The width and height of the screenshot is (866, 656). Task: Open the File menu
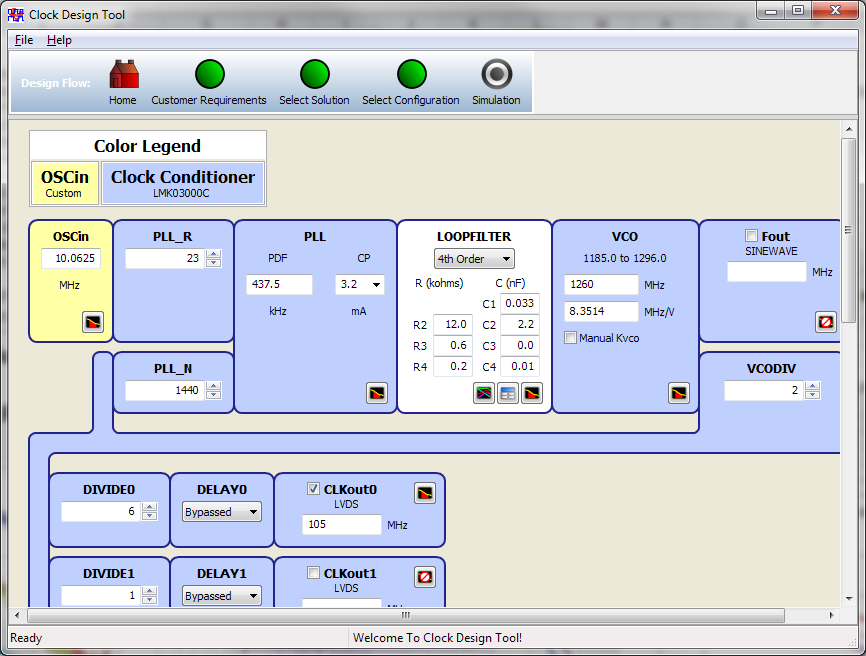tap(23, 39)
